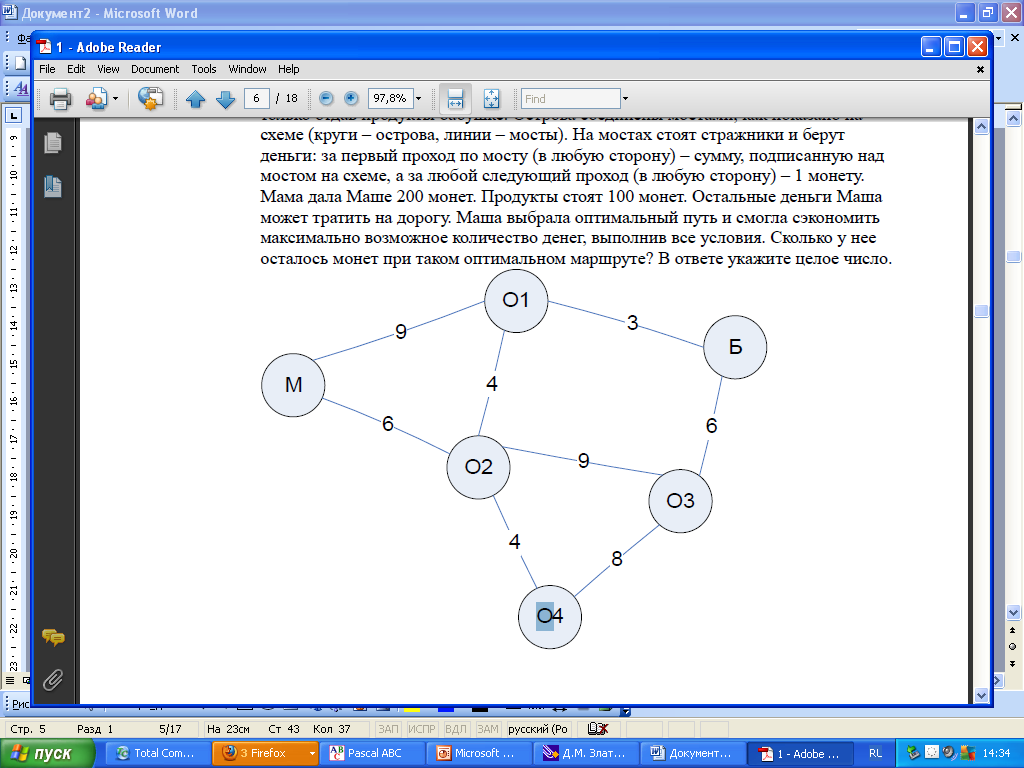Click the zoom out minus button
The image size is (1024, 768).
pos(326,99)
